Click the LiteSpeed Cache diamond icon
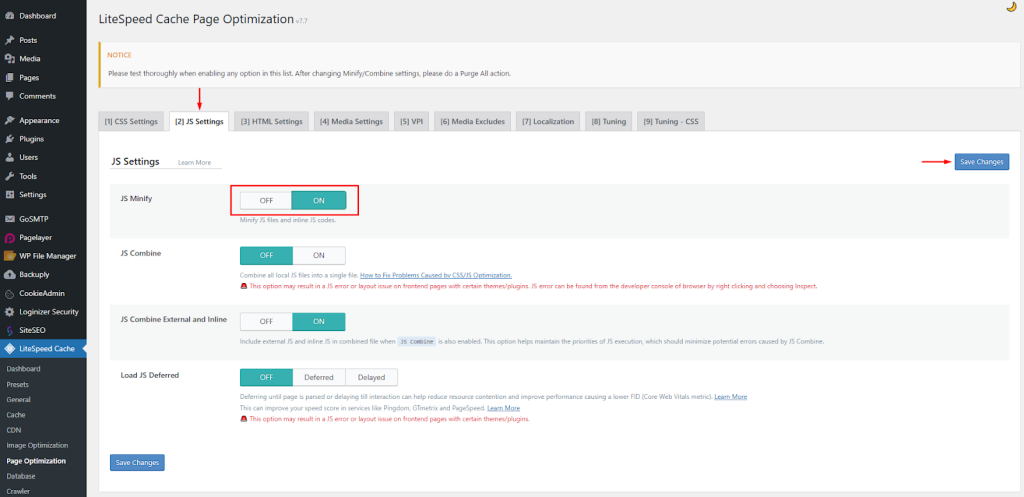Screen dimensions: 1024x497 tap(9, 349)
